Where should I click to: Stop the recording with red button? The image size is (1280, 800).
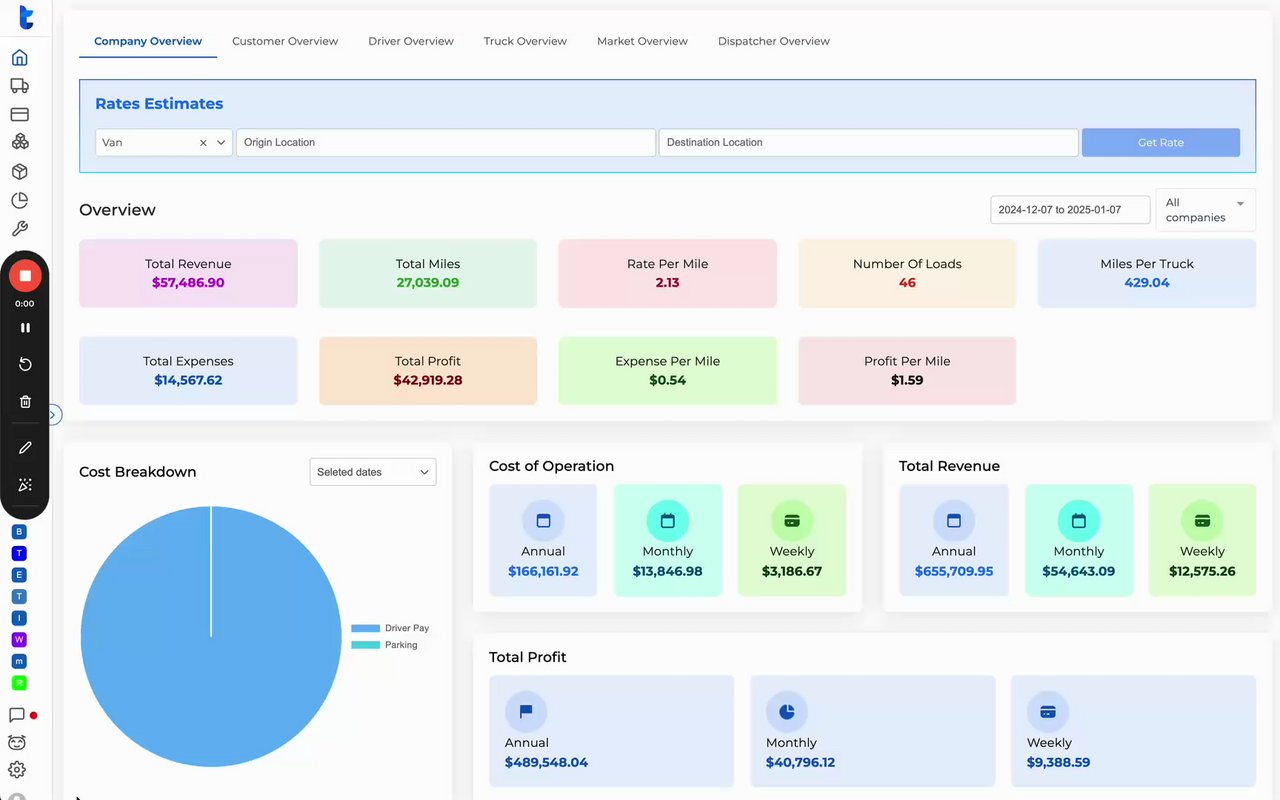click(x=25, y=276)
